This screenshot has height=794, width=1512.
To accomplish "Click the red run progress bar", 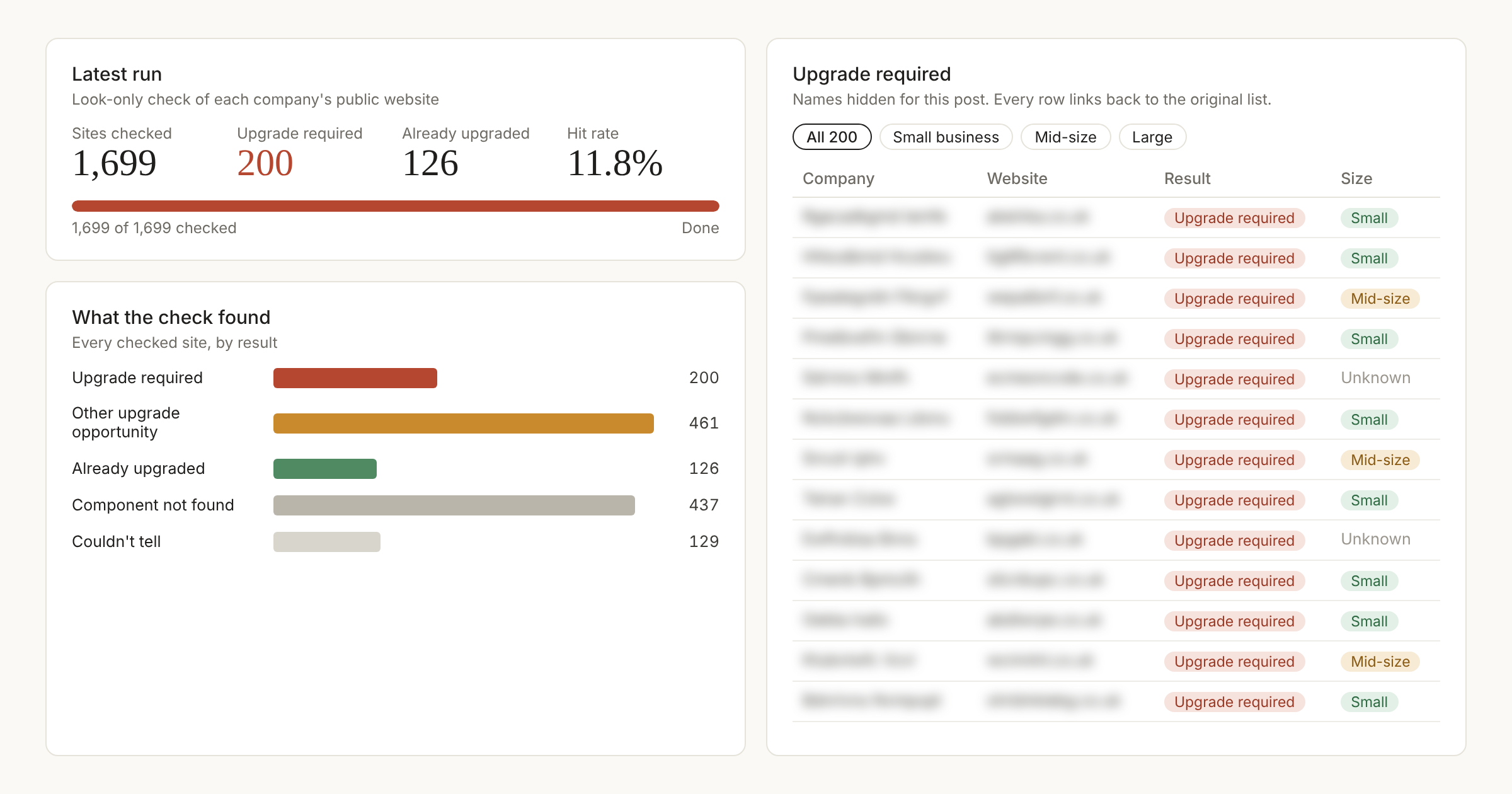I will [396, 206].
